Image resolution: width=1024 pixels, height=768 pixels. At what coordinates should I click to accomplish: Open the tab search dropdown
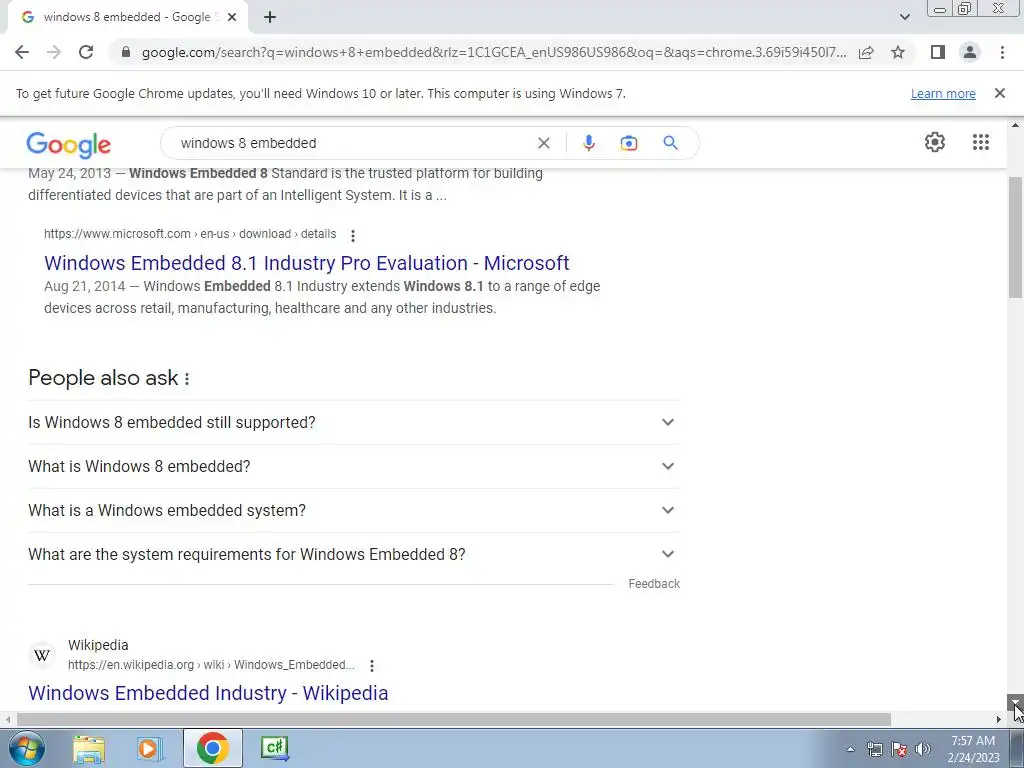904,17
